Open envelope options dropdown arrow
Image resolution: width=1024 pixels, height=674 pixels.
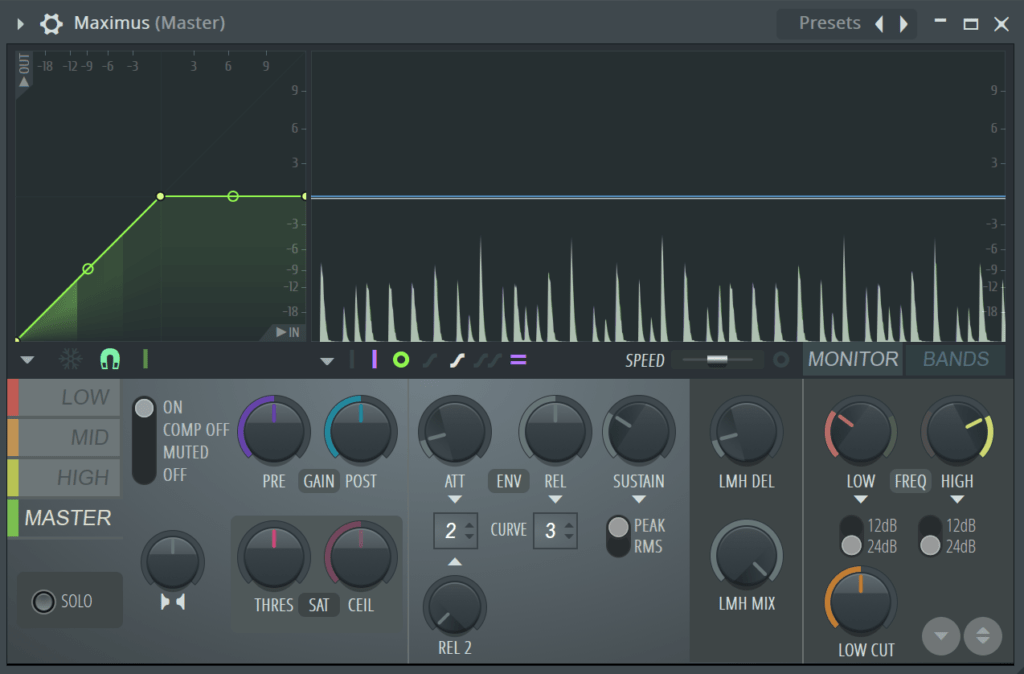click(x=27, y=360)
